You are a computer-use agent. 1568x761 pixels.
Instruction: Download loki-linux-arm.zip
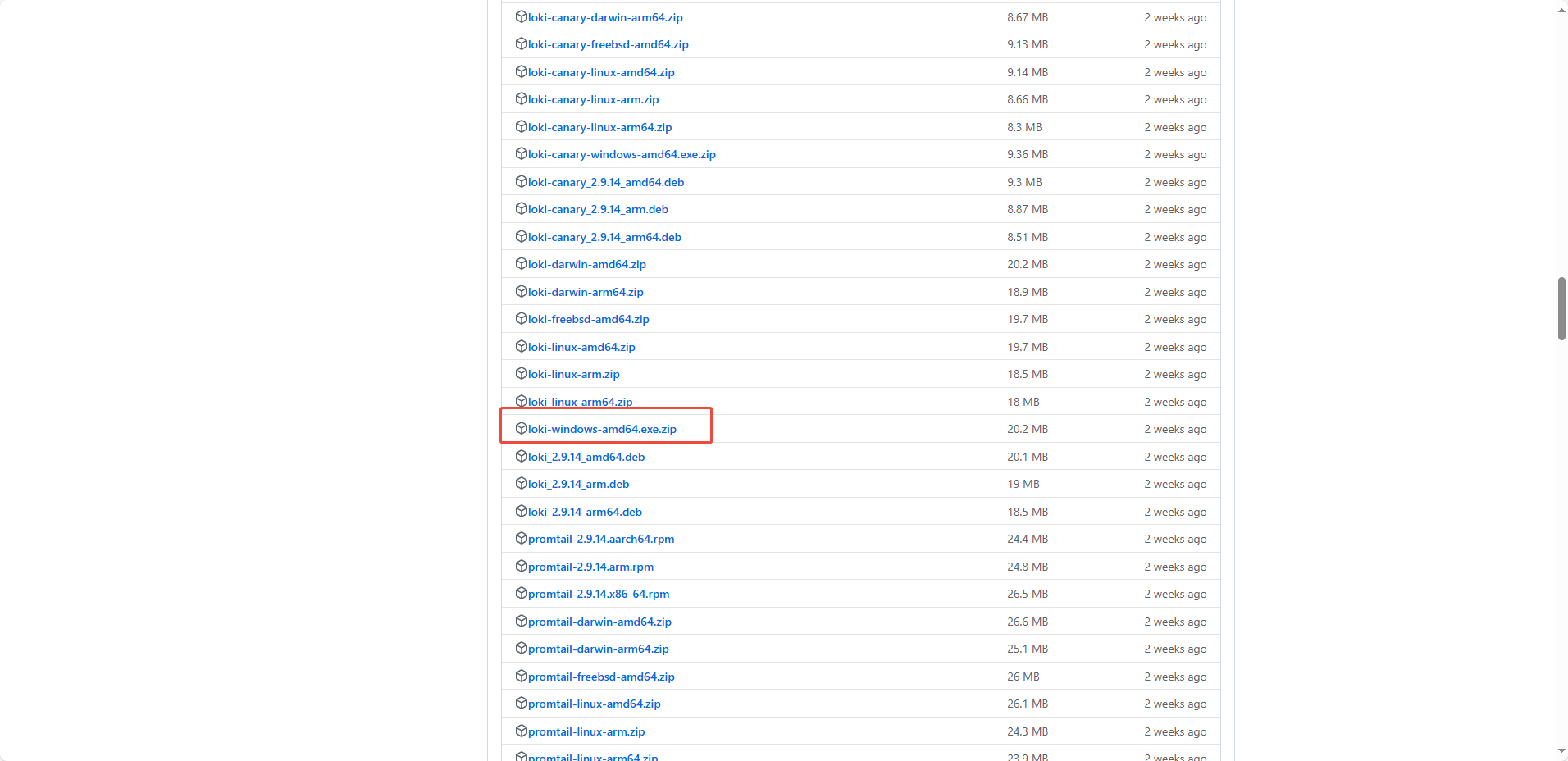[x=574, y=375]
